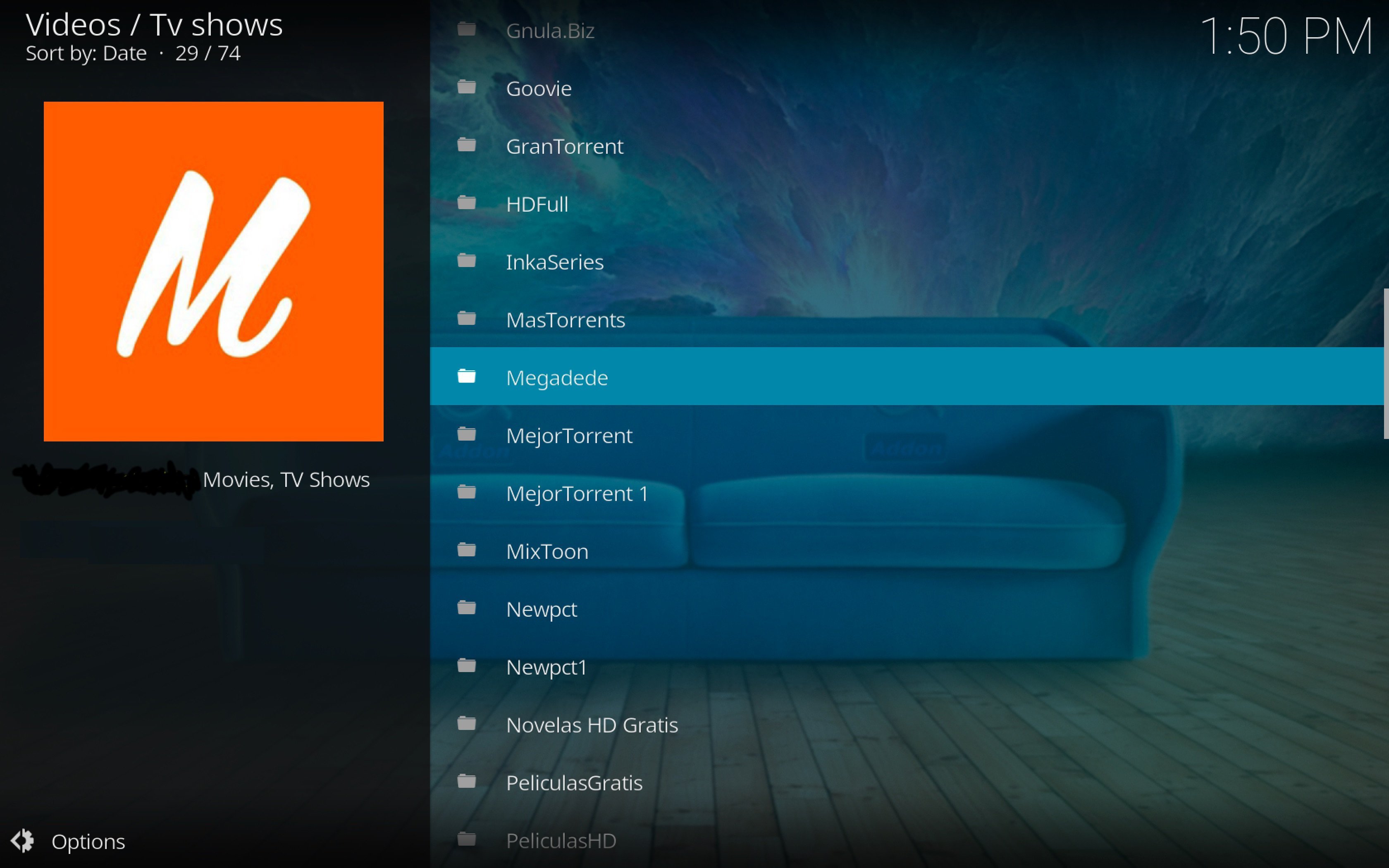
Task: Click the Sort by: Date label
Action: pyautogui.click(x=86, y=53)
